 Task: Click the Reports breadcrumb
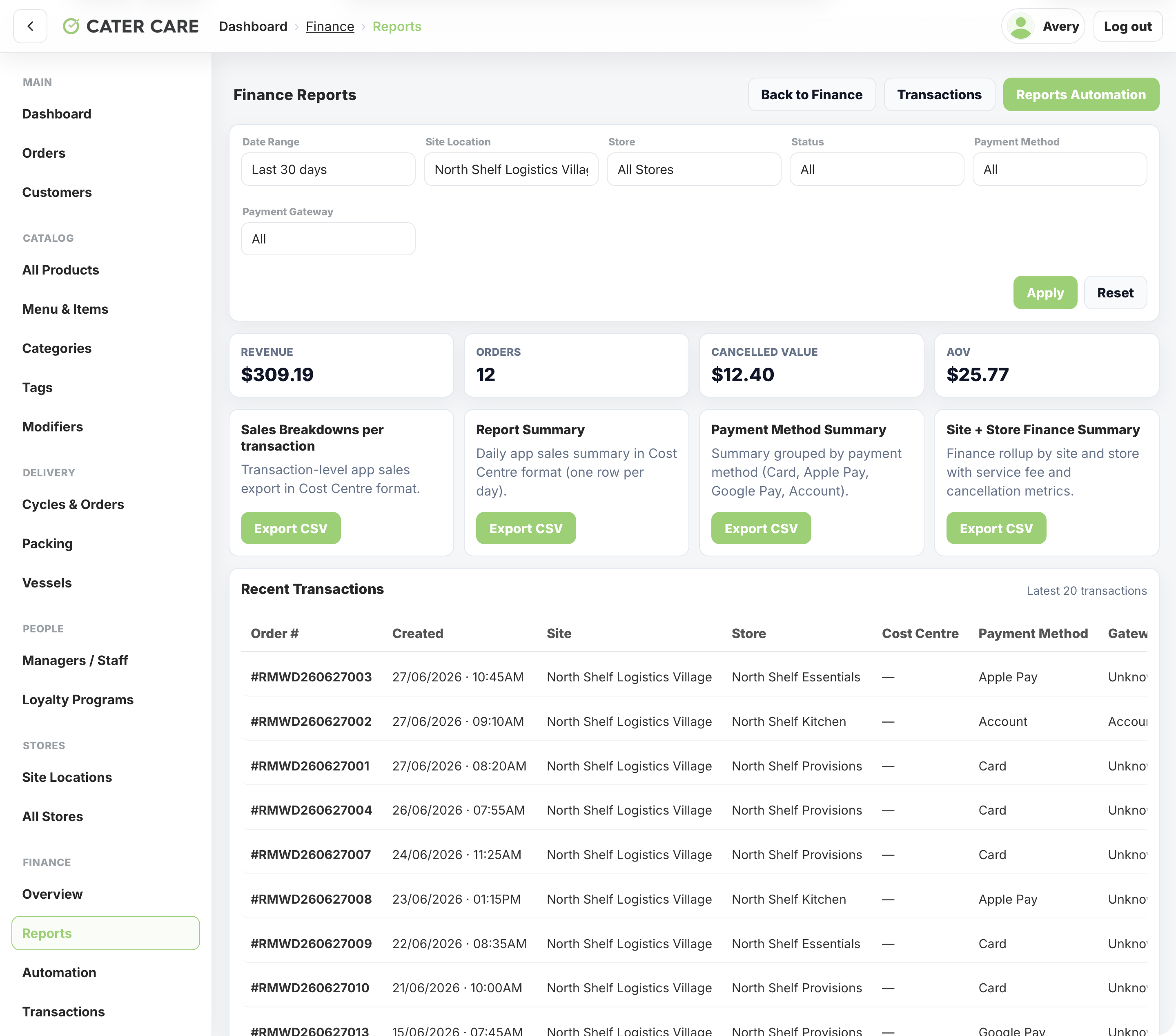pyautogui.click(x=397, y=27)
